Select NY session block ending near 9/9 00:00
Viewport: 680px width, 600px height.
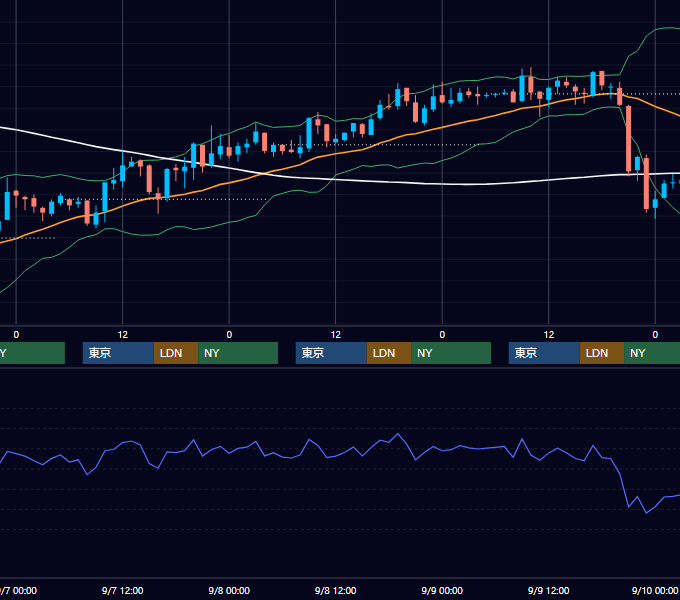tap(451, 353)
